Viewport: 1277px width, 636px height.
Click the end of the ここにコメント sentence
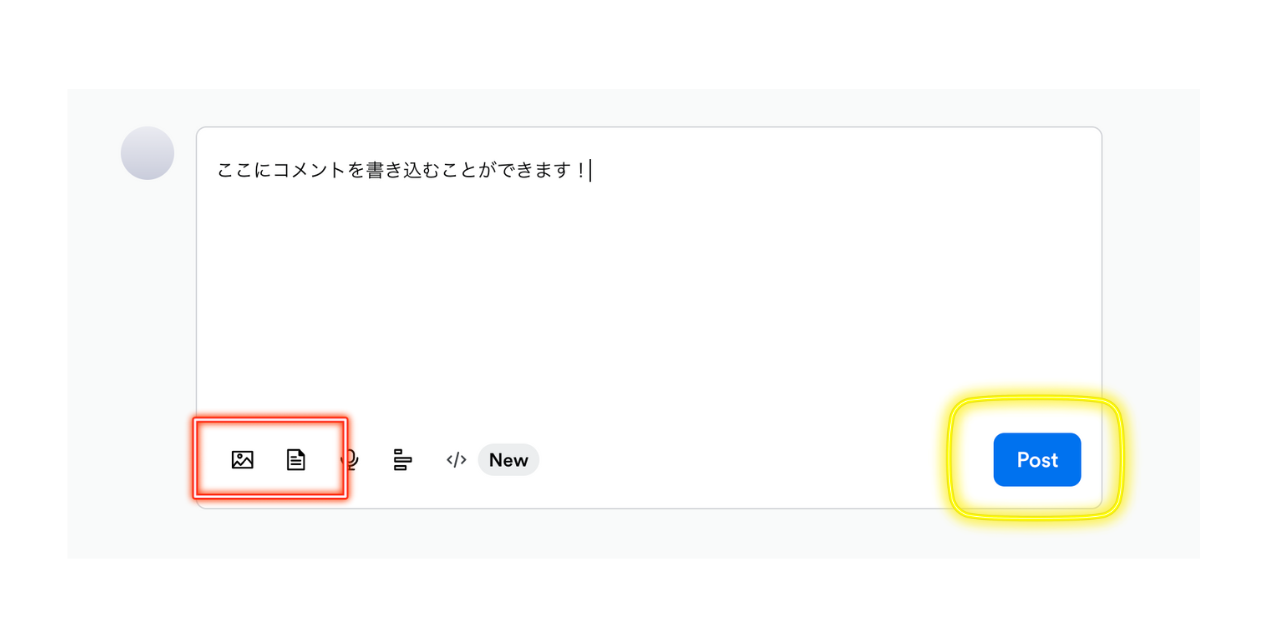coord(589,171)
